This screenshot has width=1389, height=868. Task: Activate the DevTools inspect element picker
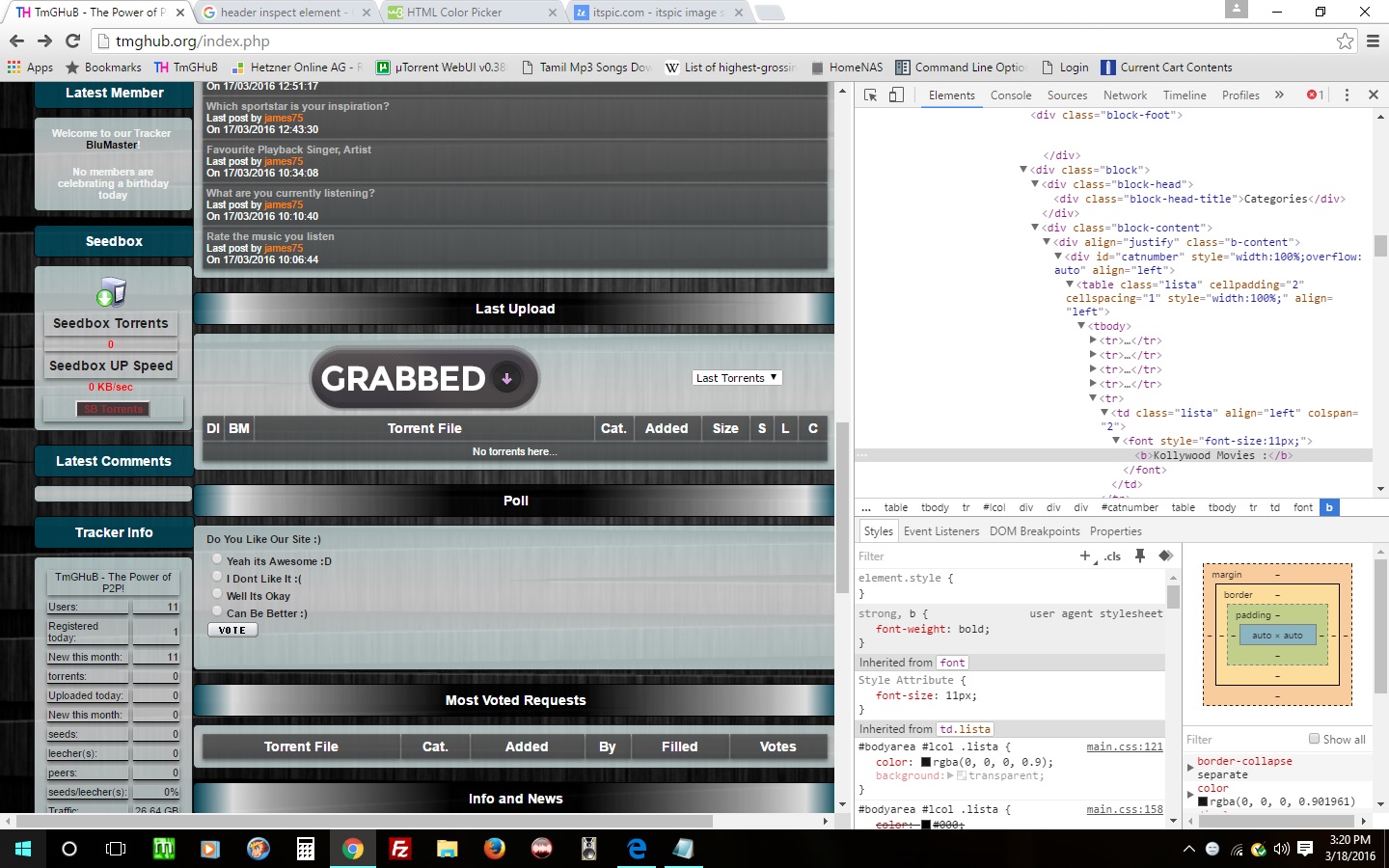pos(870,95)
